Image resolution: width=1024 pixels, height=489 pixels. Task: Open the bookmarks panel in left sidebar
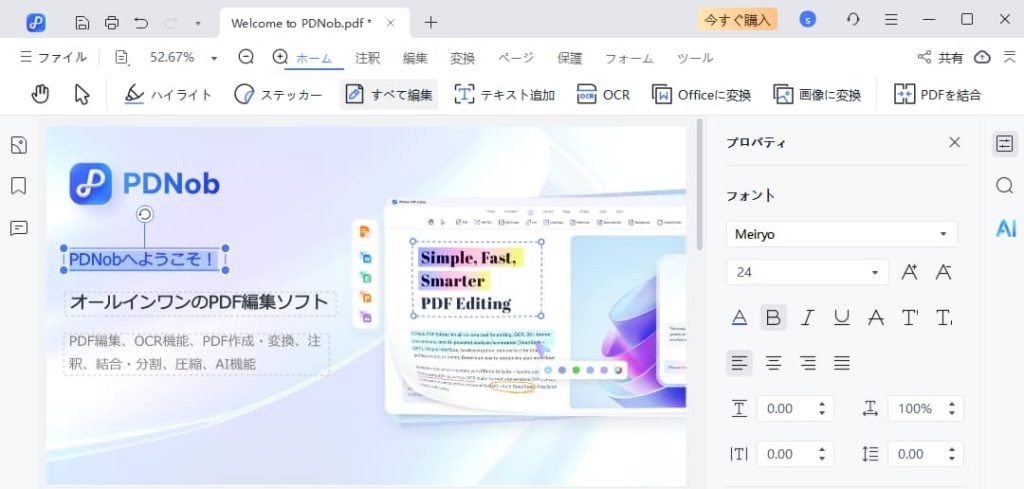tap(19, 186)
